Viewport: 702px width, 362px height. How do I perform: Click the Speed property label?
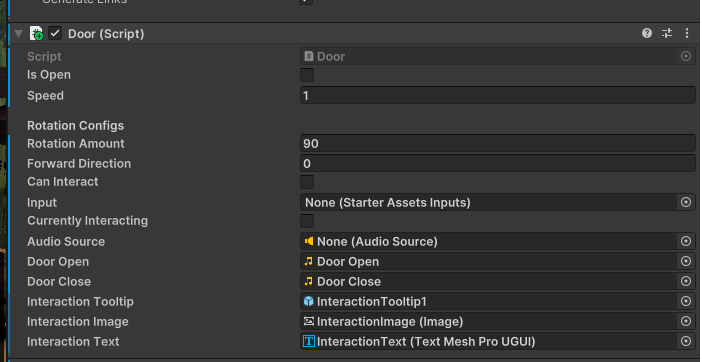[45, 95]
